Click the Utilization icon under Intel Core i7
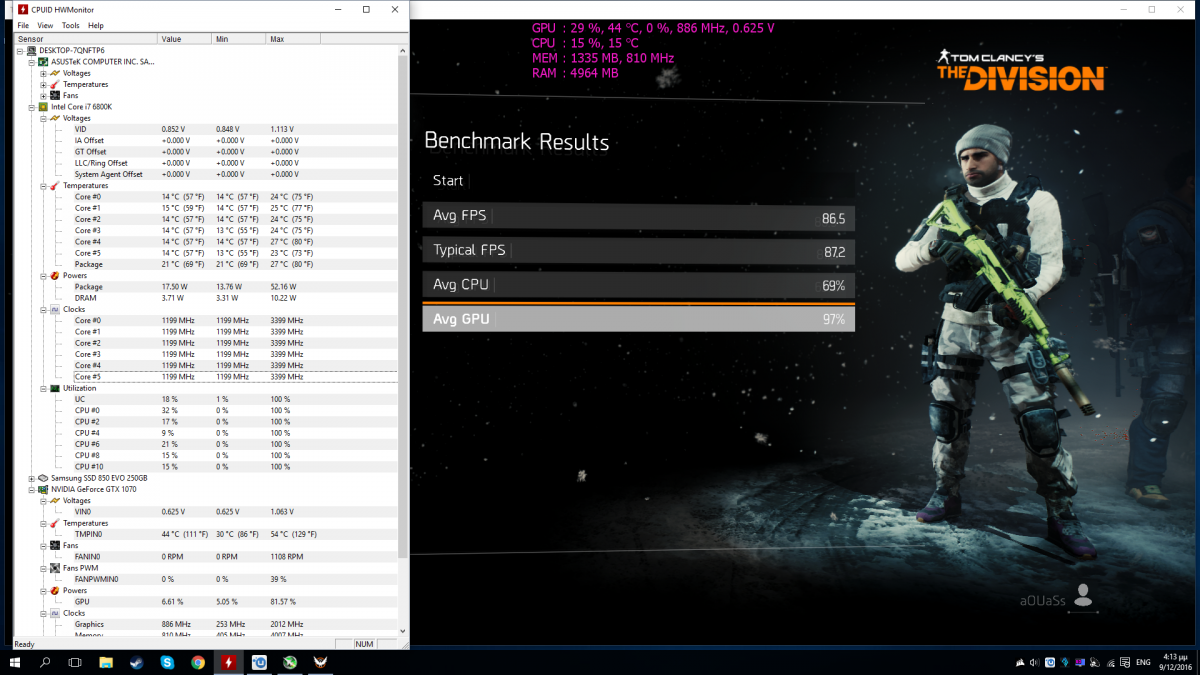The height and width of the screenshot is (675, 1200). tap(55, 388)
